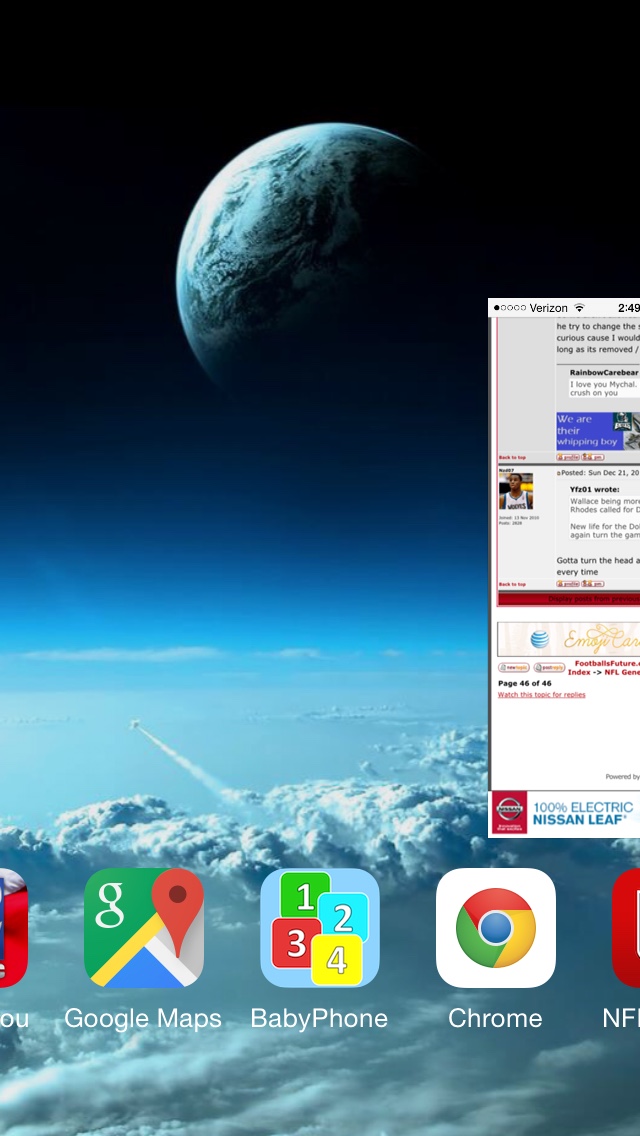Tap Nzd07's basketball player avatar

515,491
